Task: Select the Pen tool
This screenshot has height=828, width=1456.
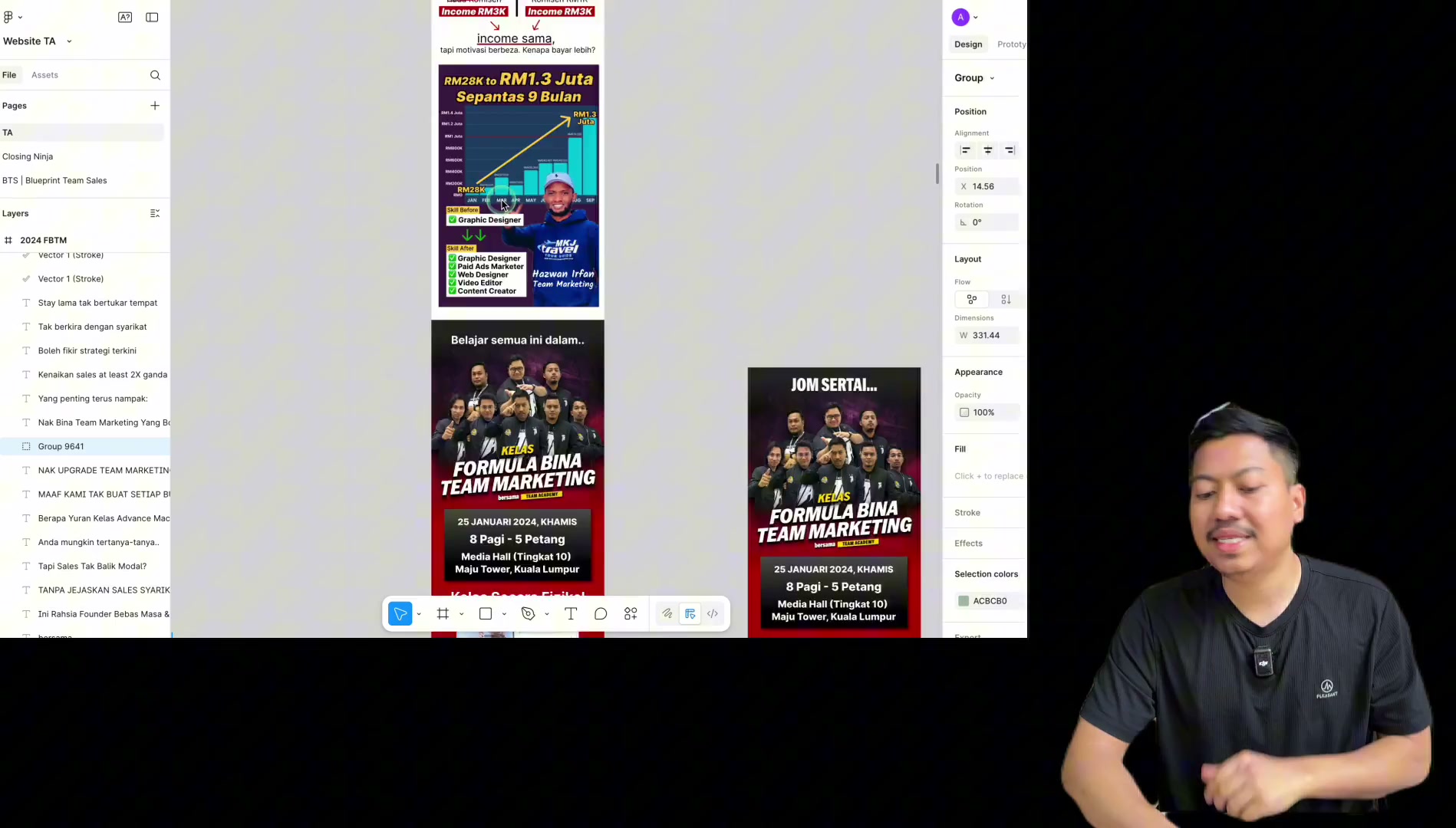Action: (x=528, y=614)
